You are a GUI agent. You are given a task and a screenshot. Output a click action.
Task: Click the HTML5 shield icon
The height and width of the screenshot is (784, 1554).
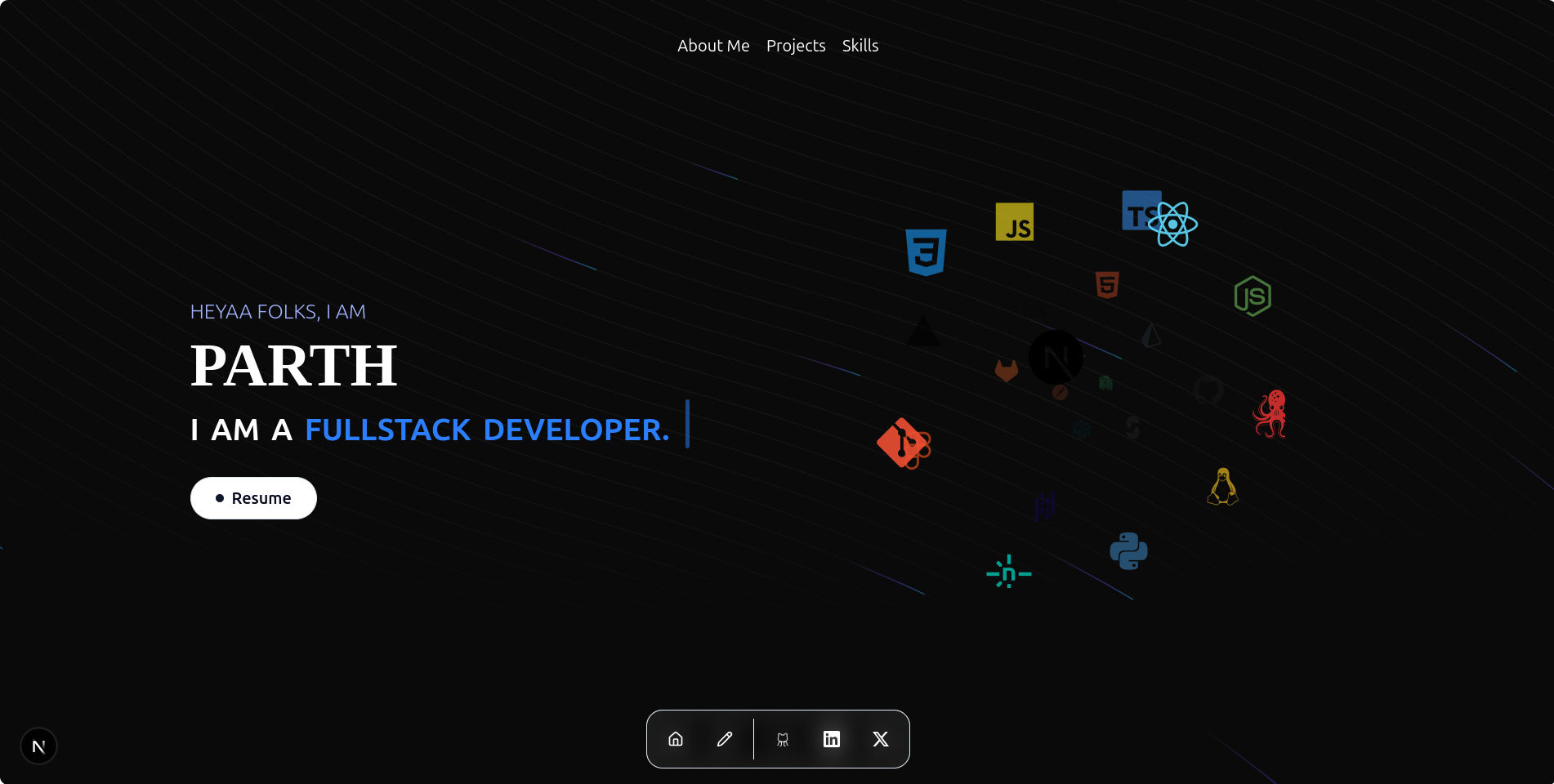point(1107,285)
